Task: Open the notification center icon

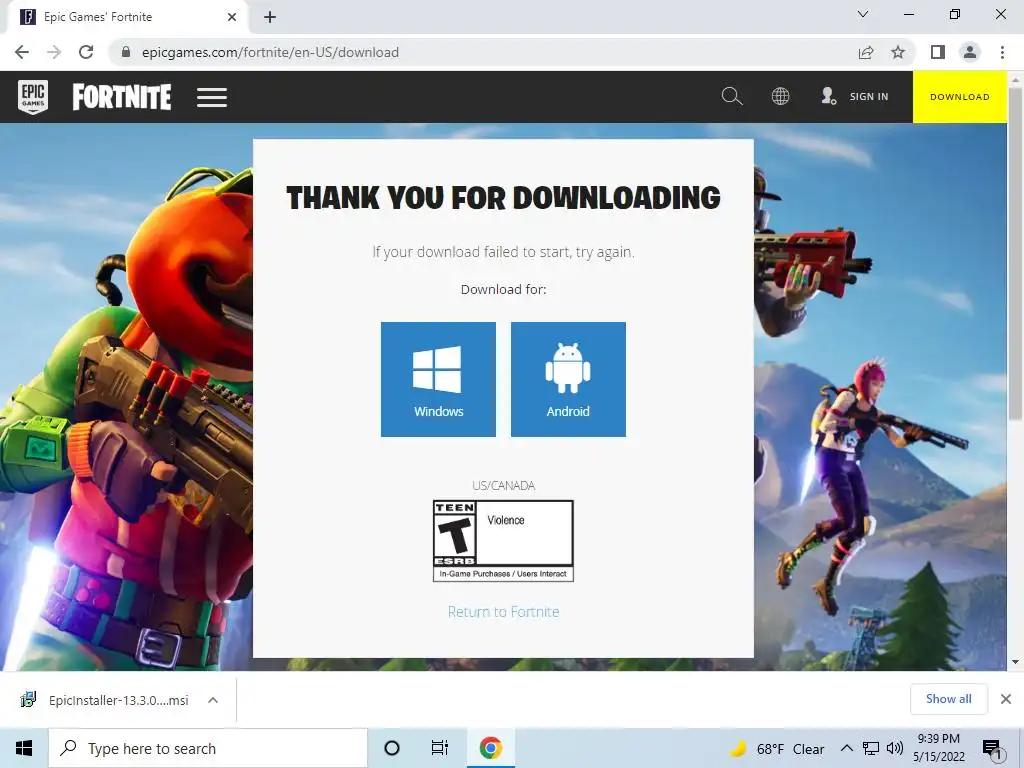Action: (993, 748)
